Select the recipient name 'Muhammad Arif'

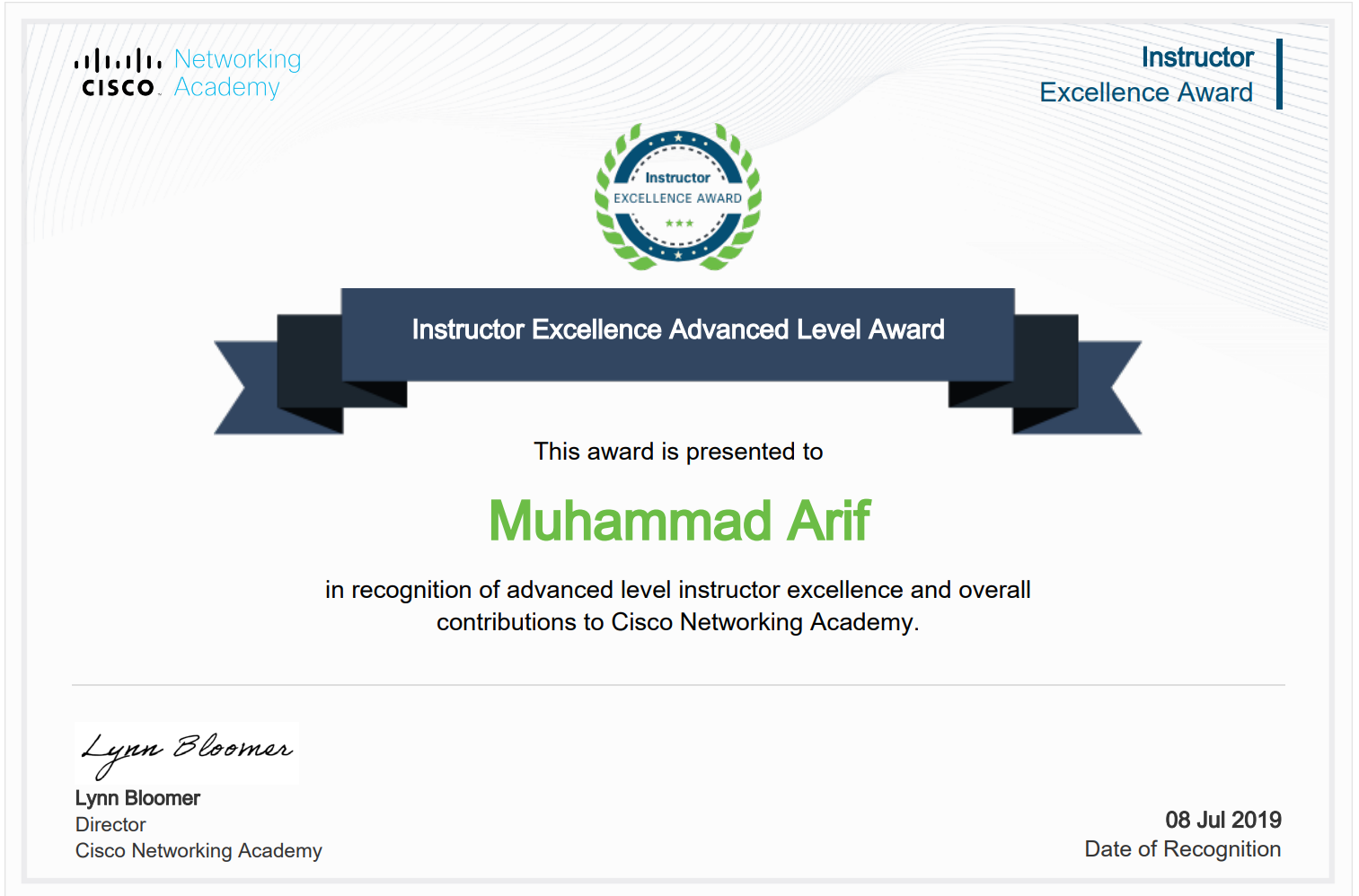pyautogui.click(x=679, y=521)
